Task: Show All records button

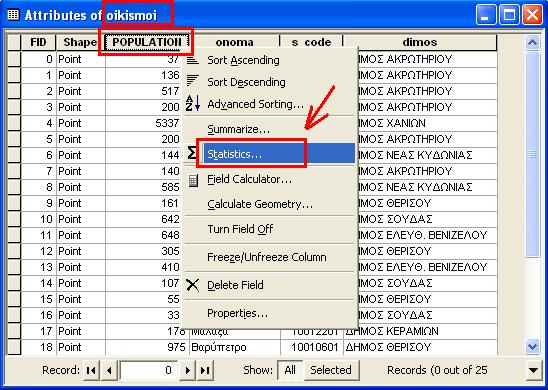Action: [290, 370]
